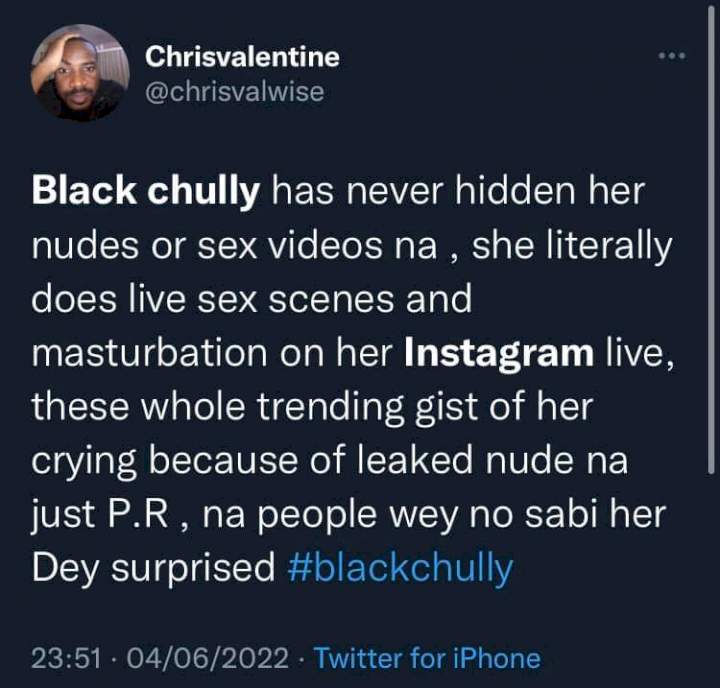Click the bold Instagram word in tweet
720x688 pixels.
click(x=499, y=354)
